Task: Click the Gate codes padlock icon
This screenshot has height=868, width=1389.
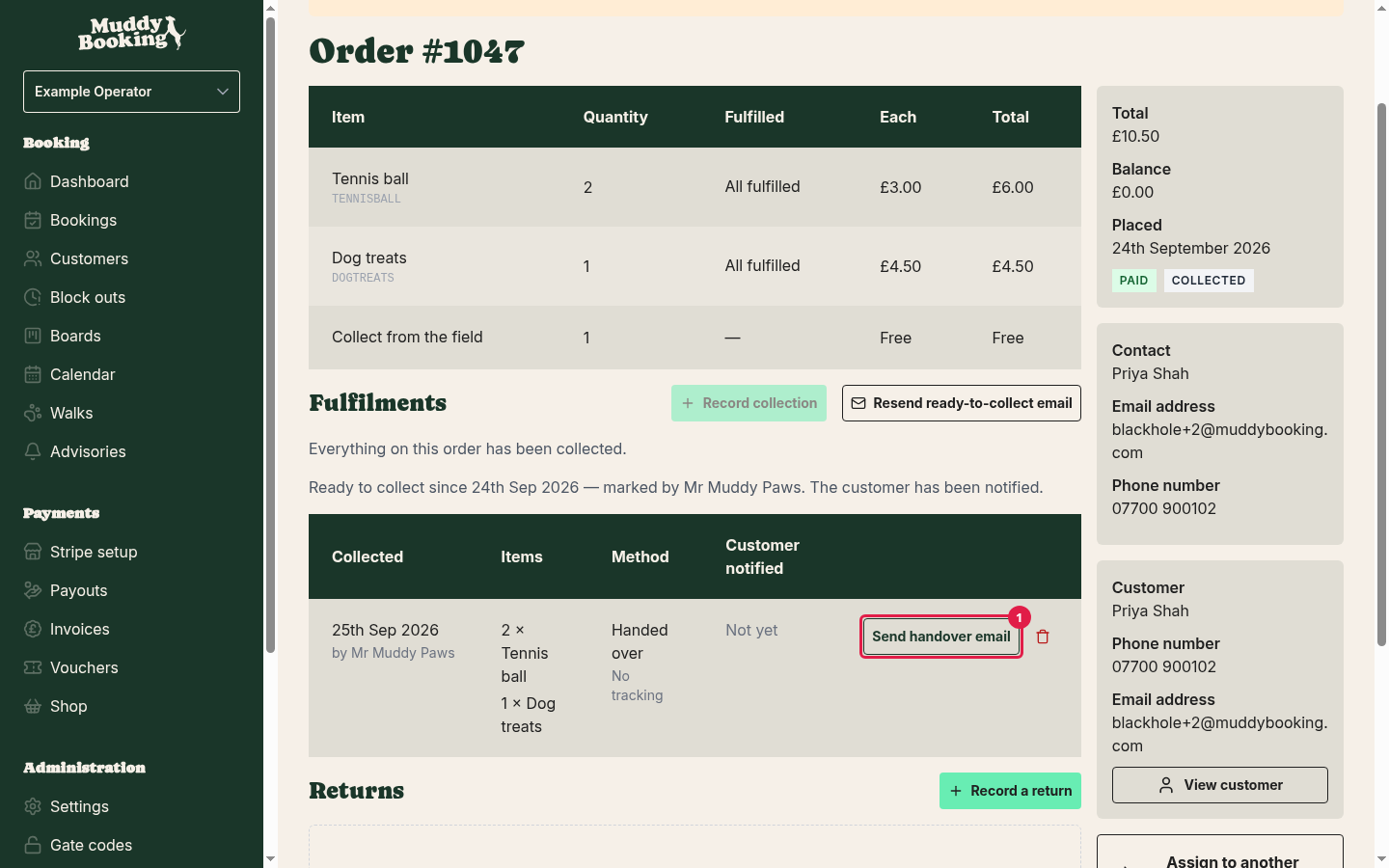Action: click(33, 845)
